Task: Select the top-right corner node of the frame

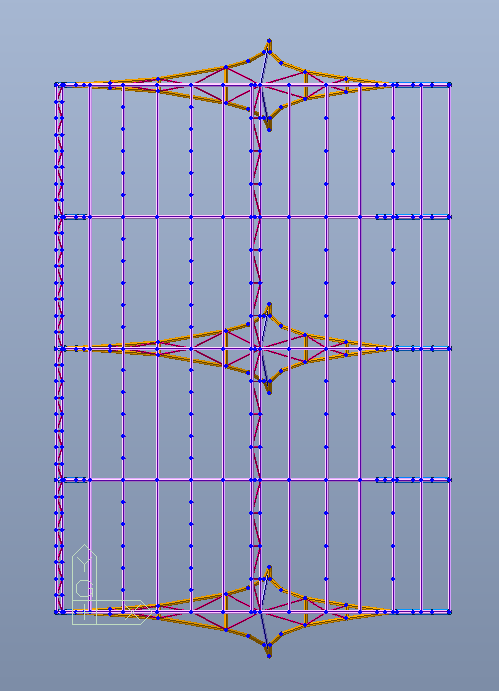Action: pyautogui.click(x=449, y=84)
